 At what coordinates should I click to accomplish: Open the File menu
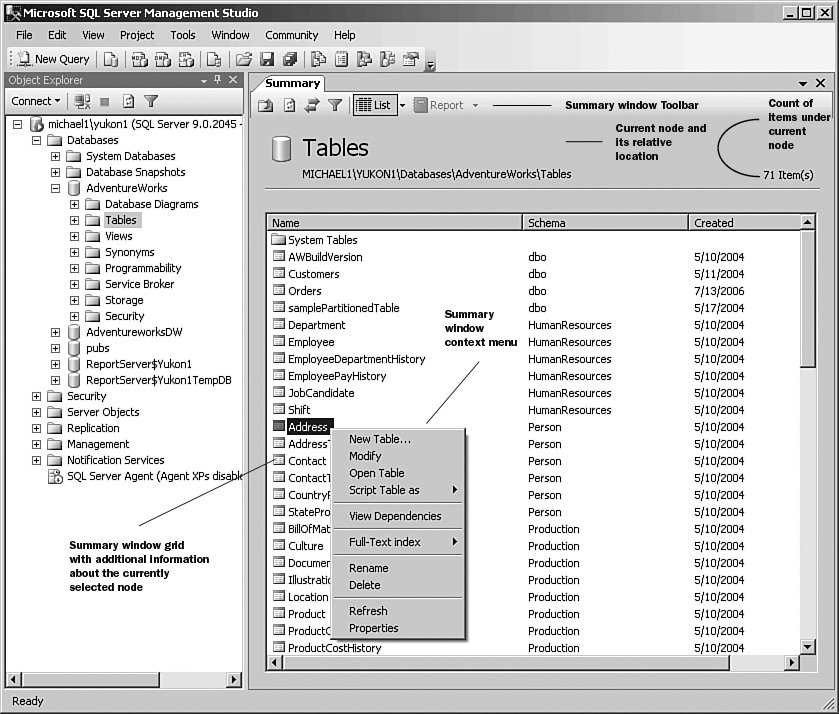tap(24, 35)
